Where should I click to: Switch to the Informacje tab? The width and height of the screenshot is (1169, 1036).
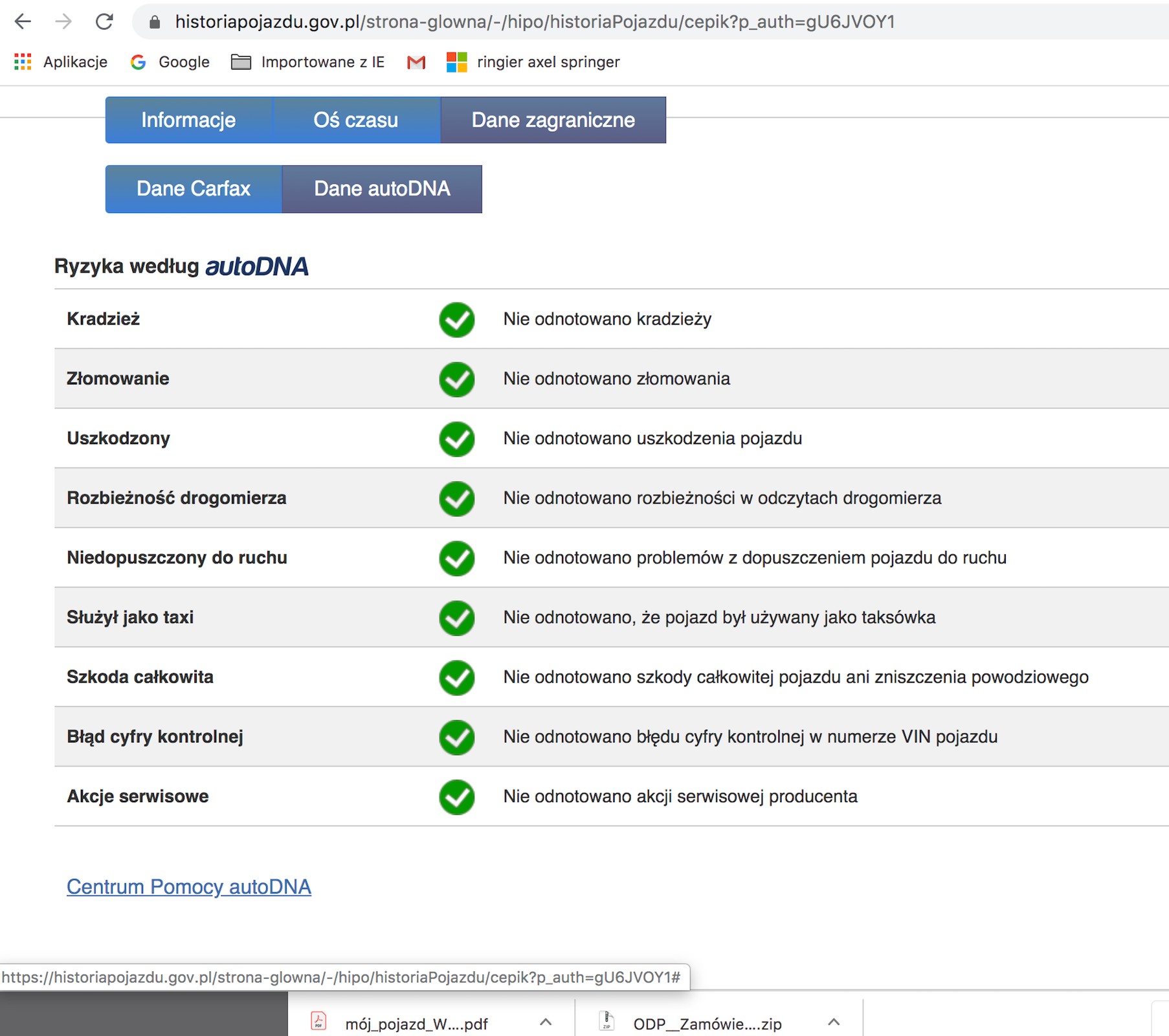(188, 120)
